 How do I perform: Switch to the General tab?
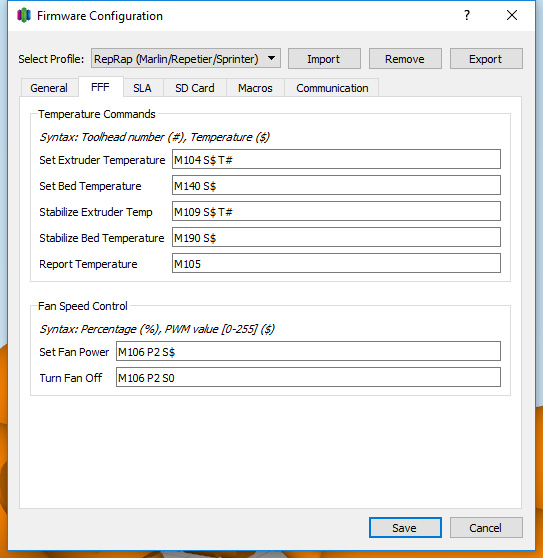point(49,88)
